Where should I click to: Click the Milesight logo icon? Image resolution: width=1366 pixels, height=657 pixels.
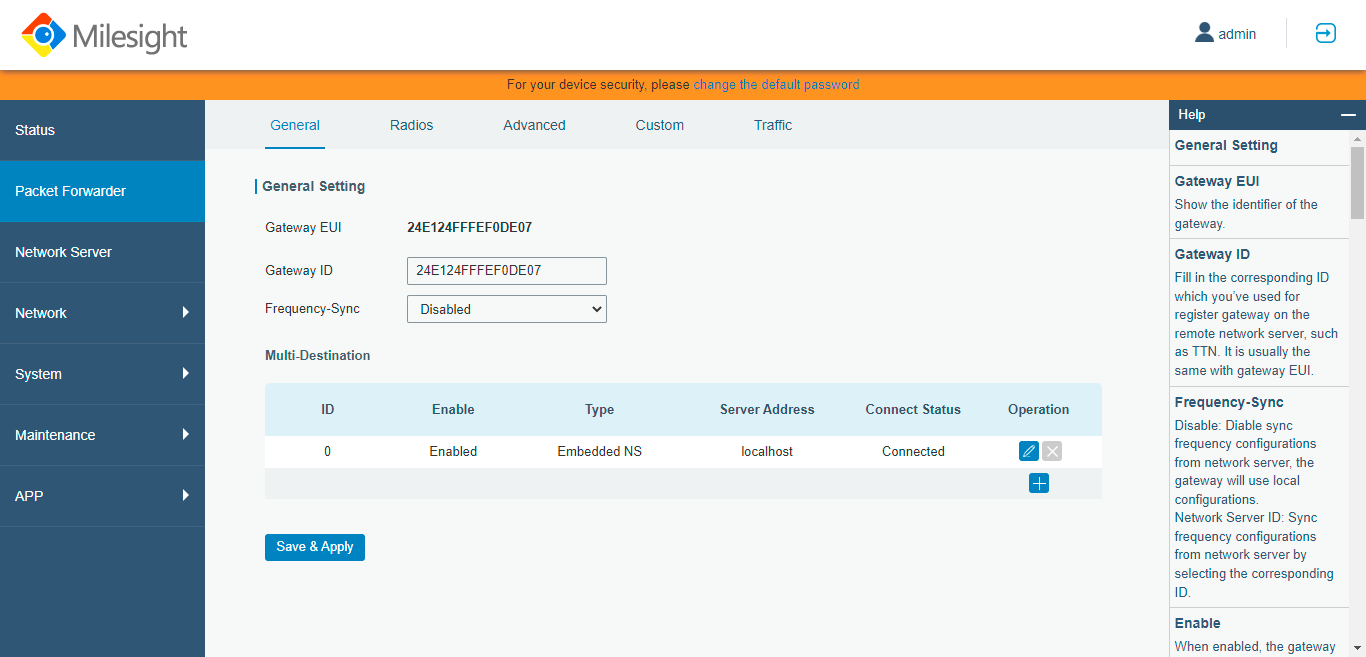(42, 35)
